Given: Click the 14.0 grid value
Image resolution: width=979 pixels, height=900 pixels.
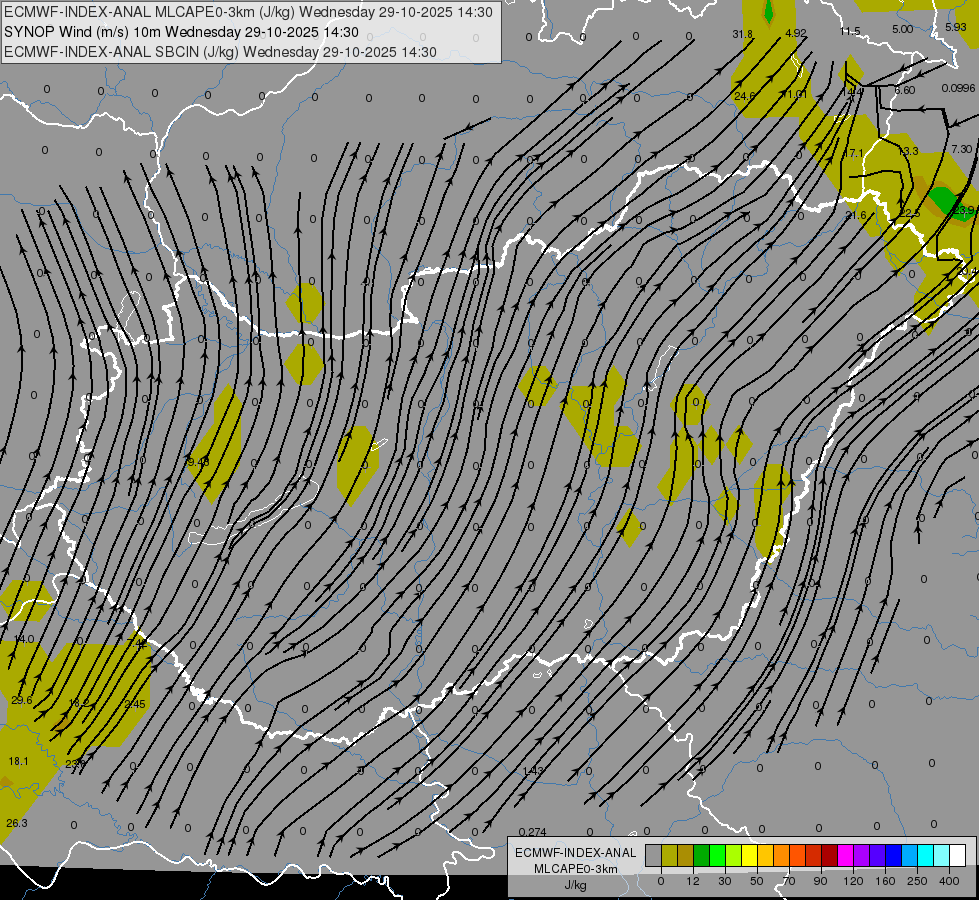Looking at the screenshot, I should click(24, 640).
